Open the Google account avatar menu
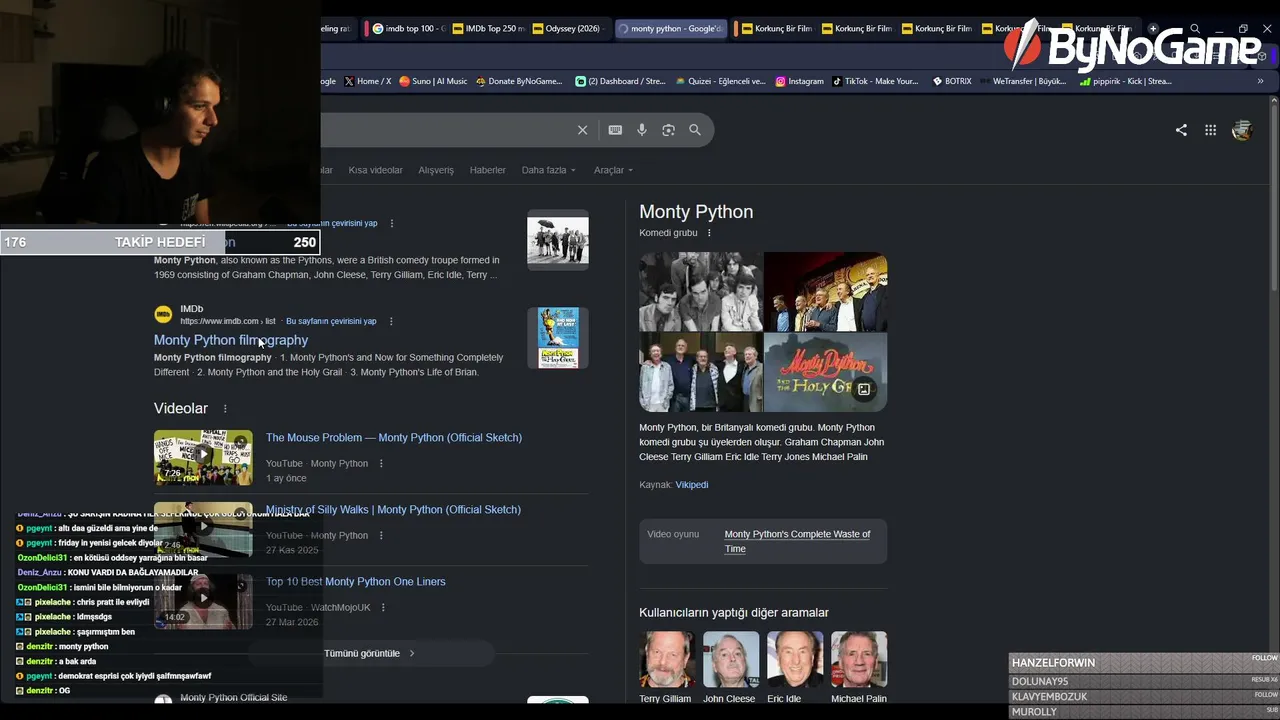This screenshot has width=1280, height=720. pyautogui.click(x=1242, y=130)
